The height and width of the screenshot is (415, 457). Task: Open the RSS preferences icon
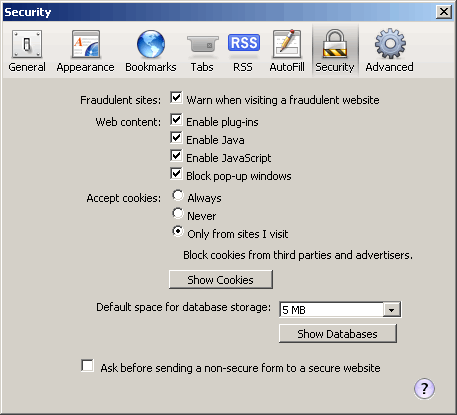244,43
